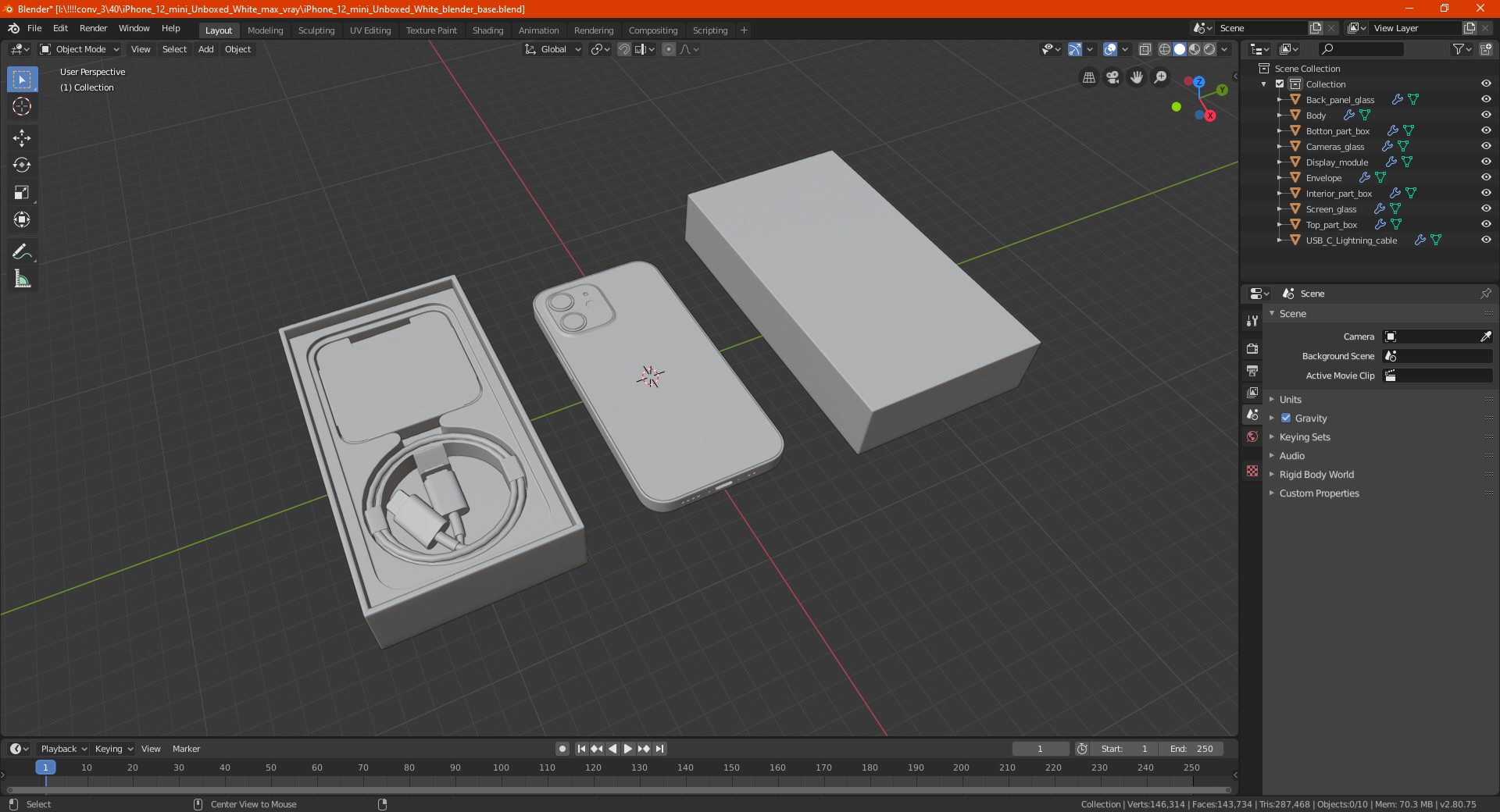Viewport: 1500px width, 812px height.
Task: Switch to the UV Editing workspace tab
Action: 370,30
